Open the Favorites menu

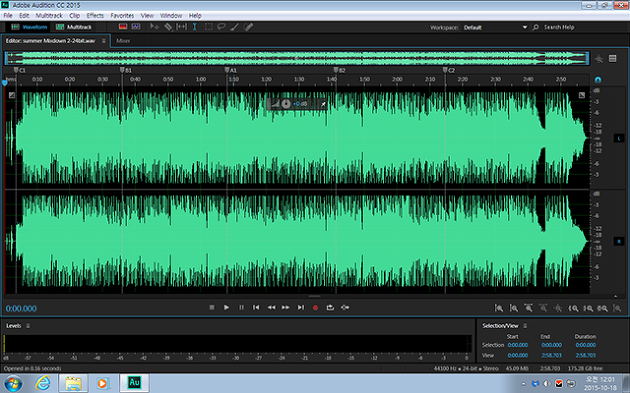point(122,16)
